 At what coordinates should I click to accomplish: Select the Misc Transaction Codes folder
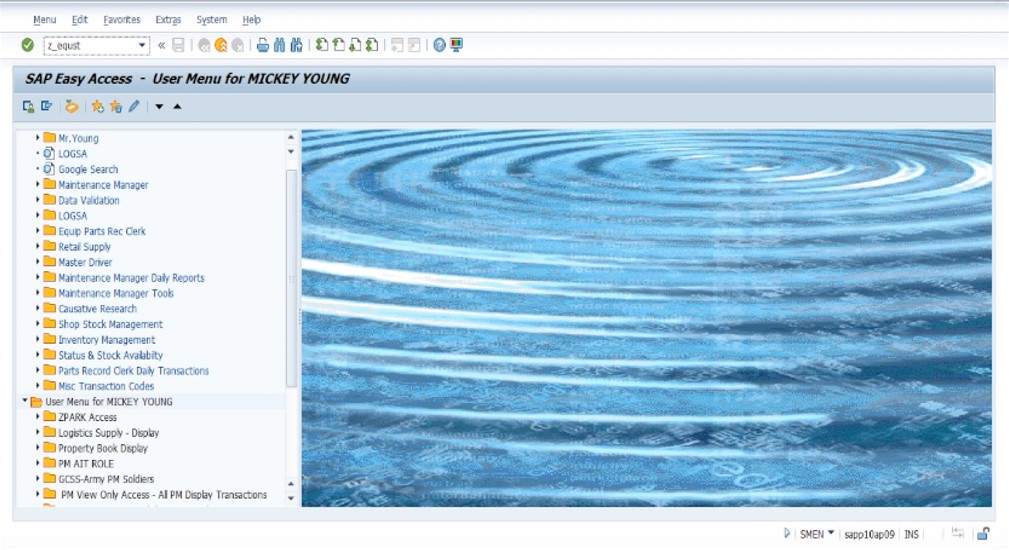pyautogui.click(x=106, y=386)
